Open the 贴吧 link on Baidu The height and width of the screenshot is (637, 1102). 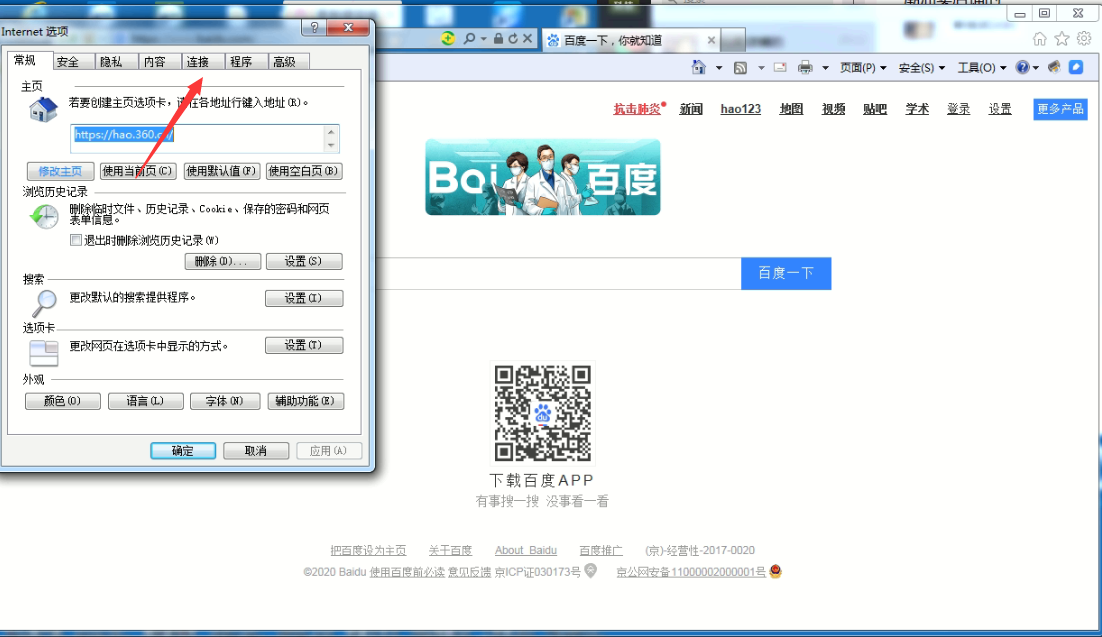875,109
